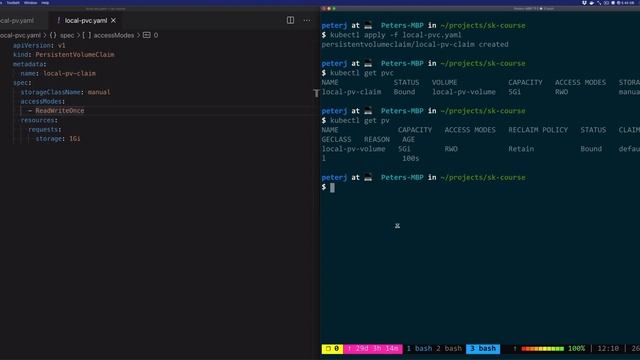Click the Retain reclaim policy value
The image size is (640, 360).
521,149
